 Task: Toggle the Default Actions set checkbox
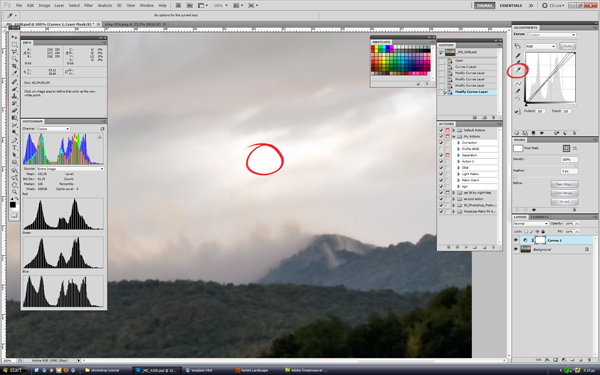[441, 130]
